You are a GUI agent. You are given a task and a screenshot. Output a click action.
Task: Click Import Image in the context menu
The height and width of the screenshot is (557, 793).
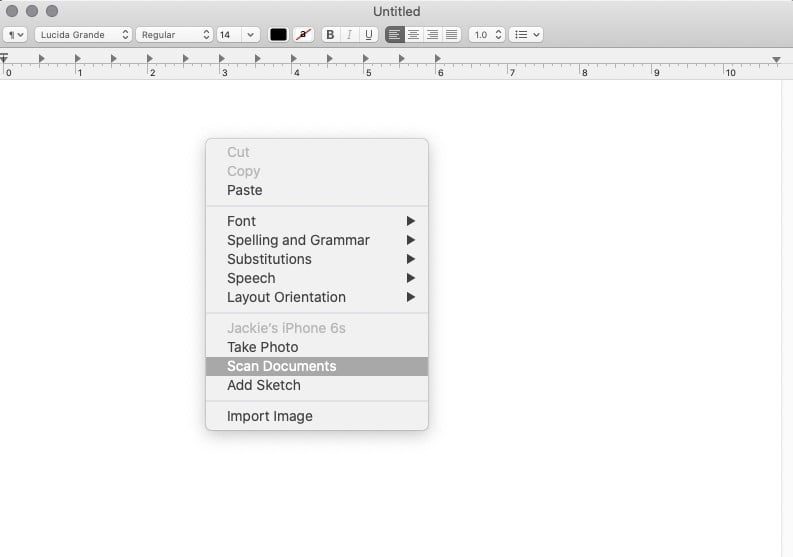(270, 416)
